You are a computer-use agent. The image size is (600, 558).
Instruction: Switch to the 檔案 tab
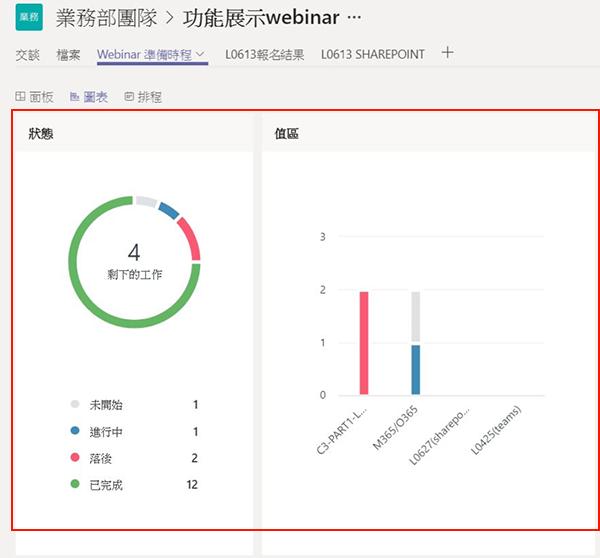68,55
